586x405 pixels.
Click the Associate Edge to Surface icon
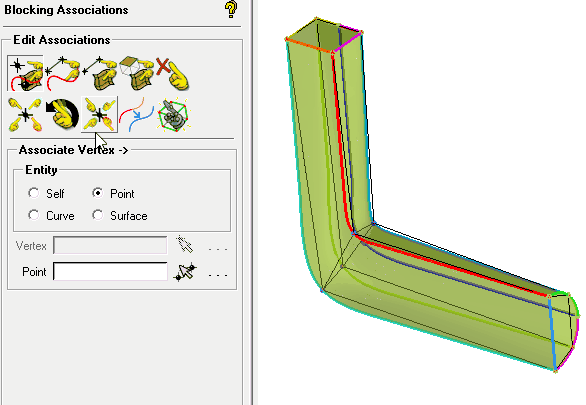100,74
